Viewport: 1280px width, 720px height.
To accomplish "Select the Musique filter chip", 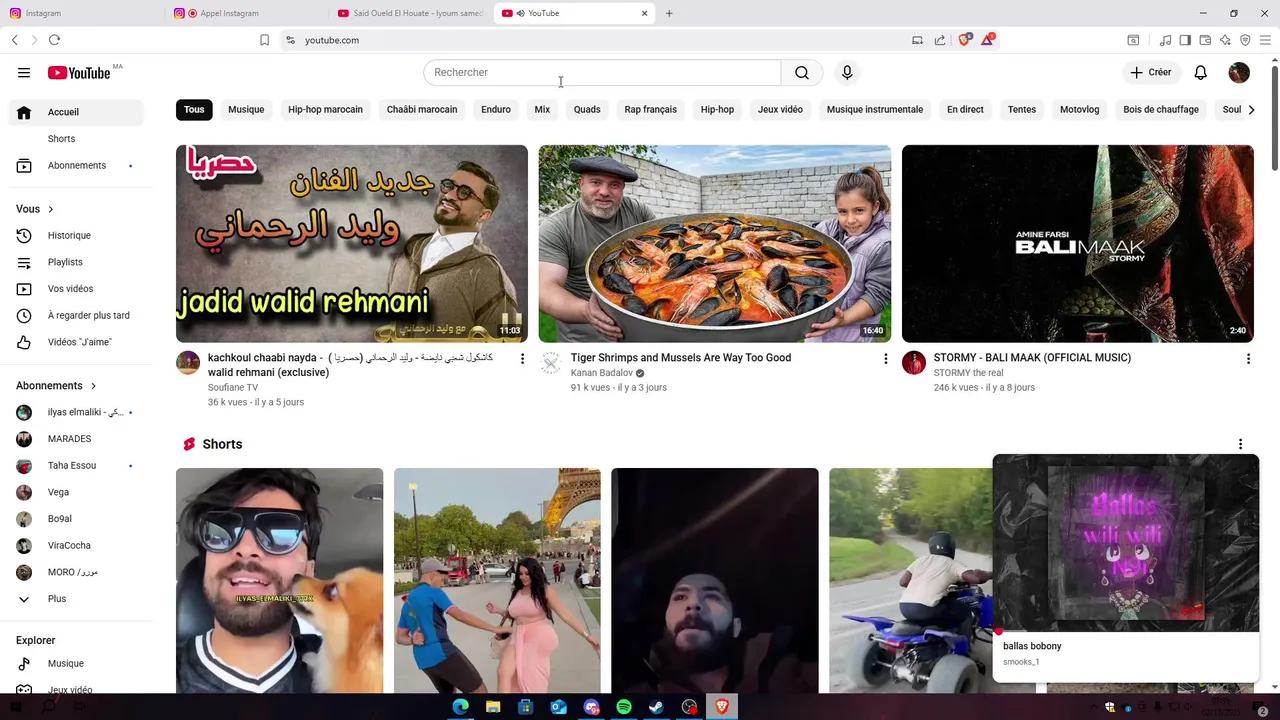I will click(246, 109).
